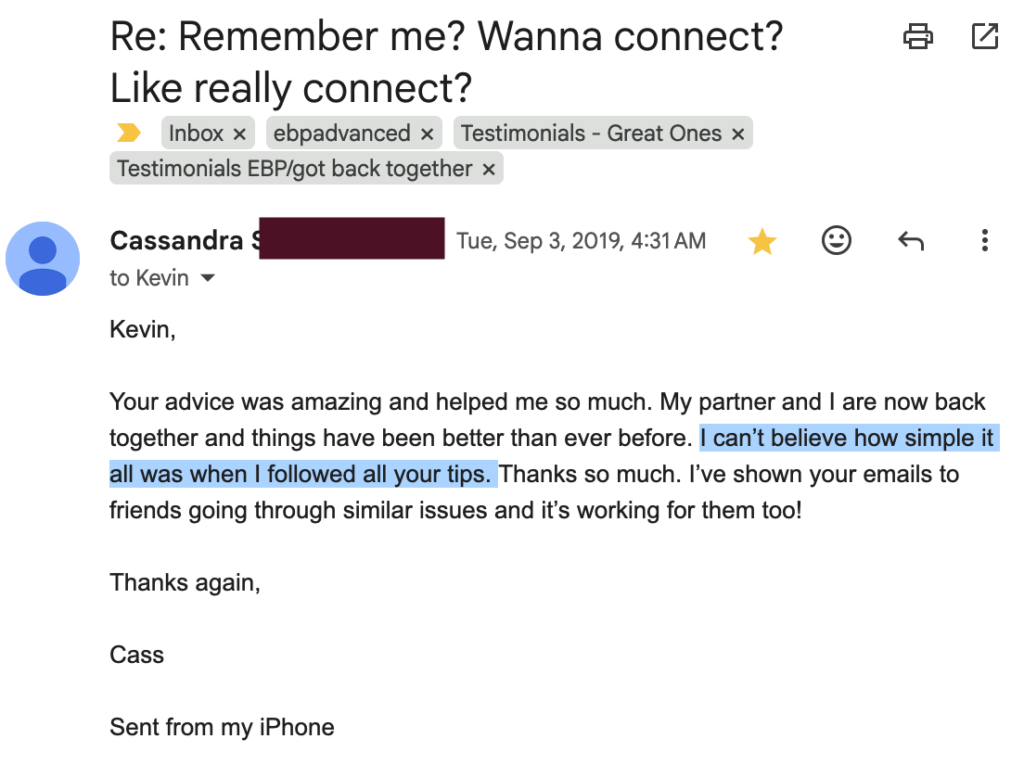Image resolution: width=1024 pixels, height=777 pixels.
Task: Open the ebpadvanced label
Action: coord(342,133)
